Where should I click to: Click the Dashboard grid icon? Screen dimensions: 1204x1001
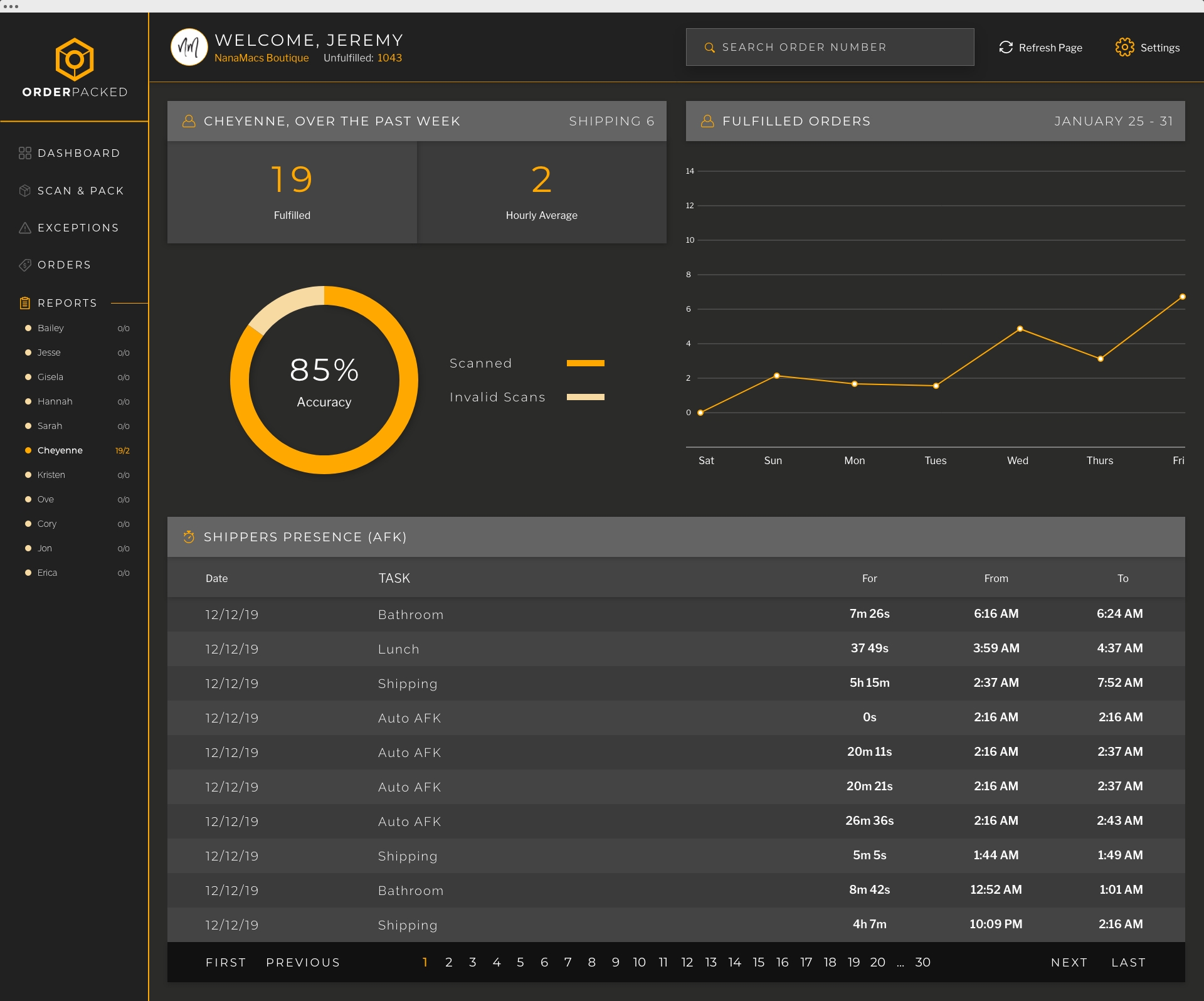click(25, 153)
